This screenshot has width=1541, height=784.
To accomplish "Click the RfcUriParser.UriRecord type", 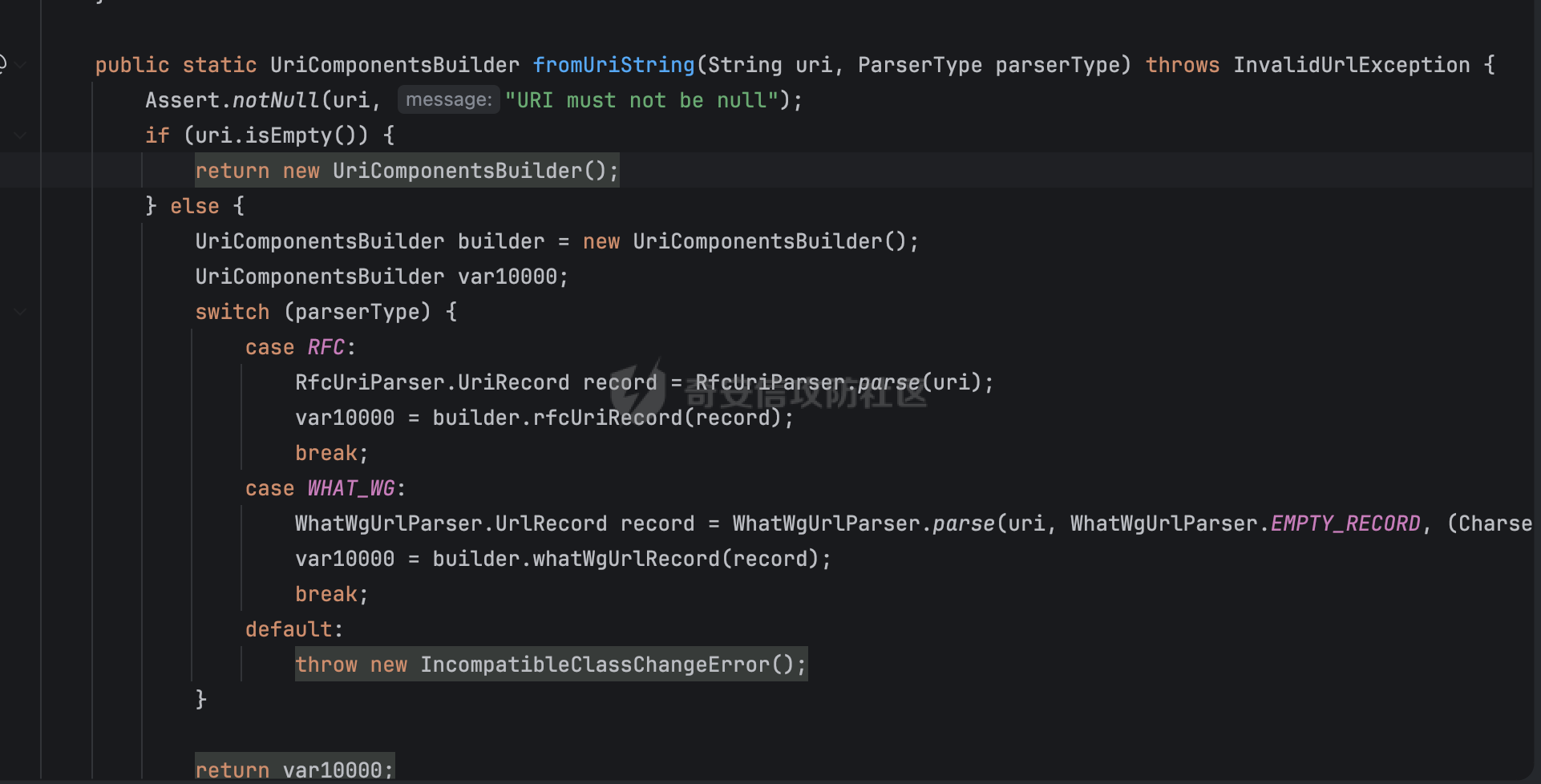I will (432, 382).
